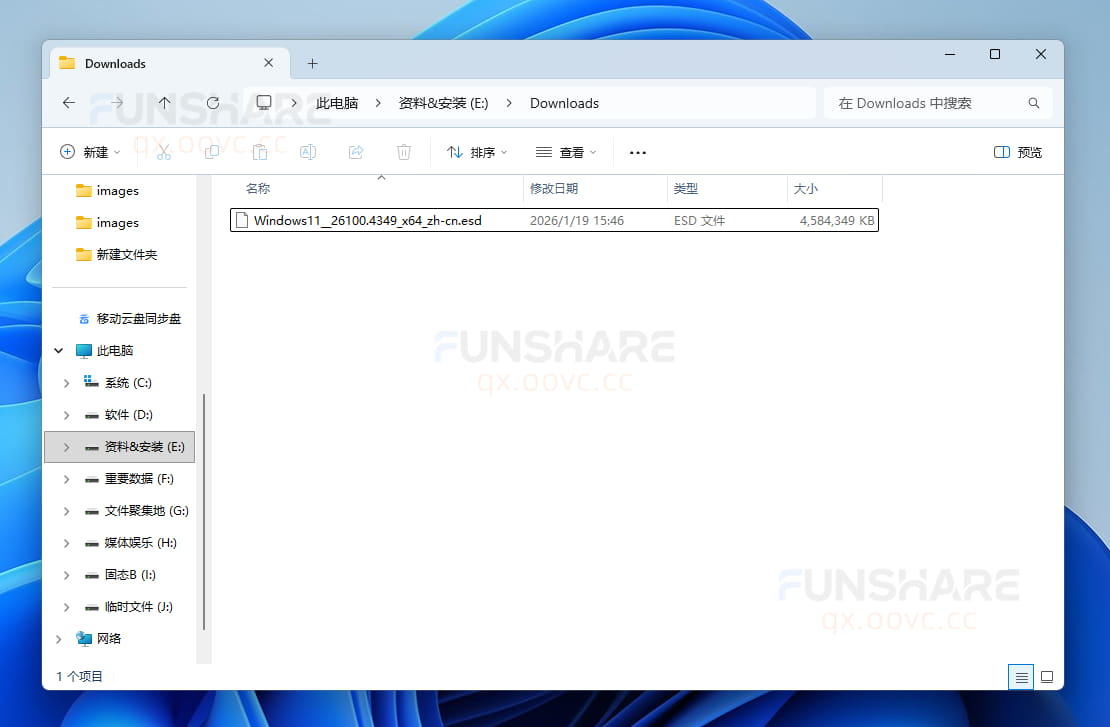Open the 排序 sort dropdown

476,152
